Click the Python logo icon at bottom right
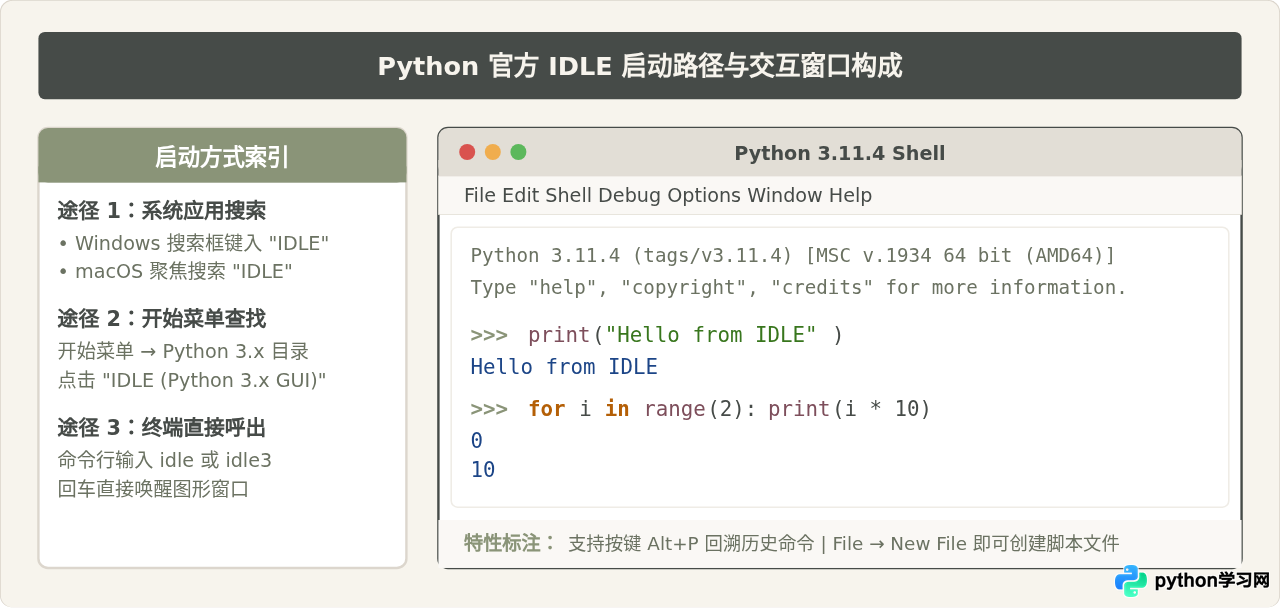 [1131, 581]
